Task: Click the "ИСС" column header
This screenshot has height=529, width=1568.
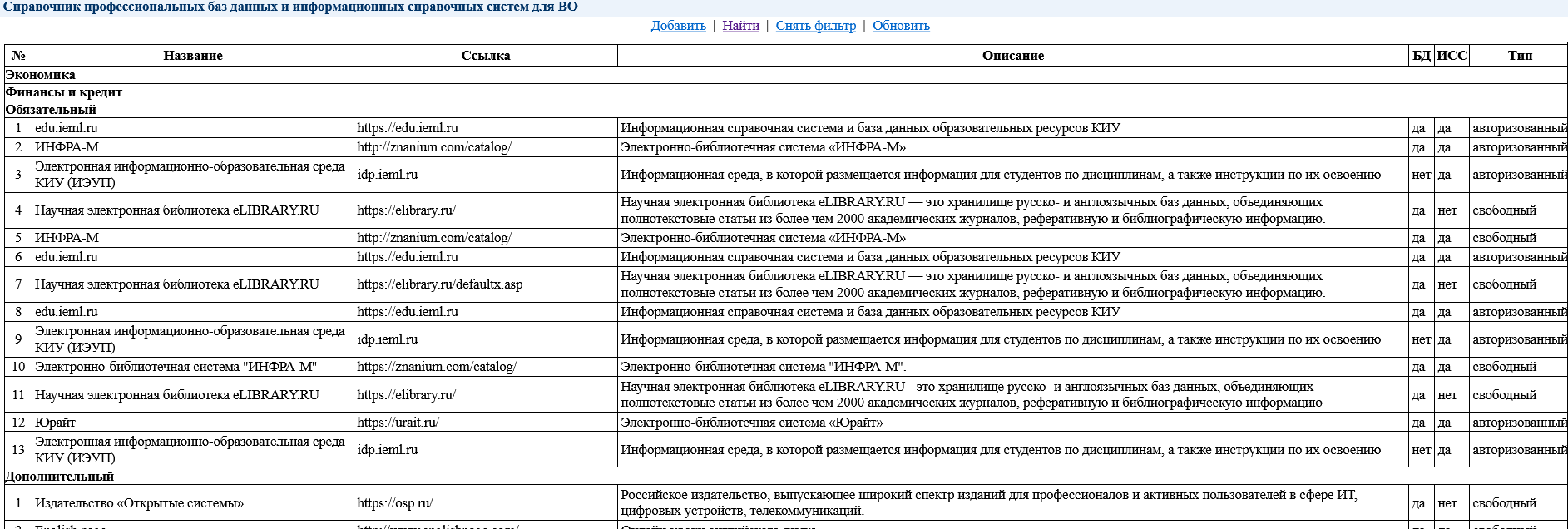Action: click(x=1452, y=56)
